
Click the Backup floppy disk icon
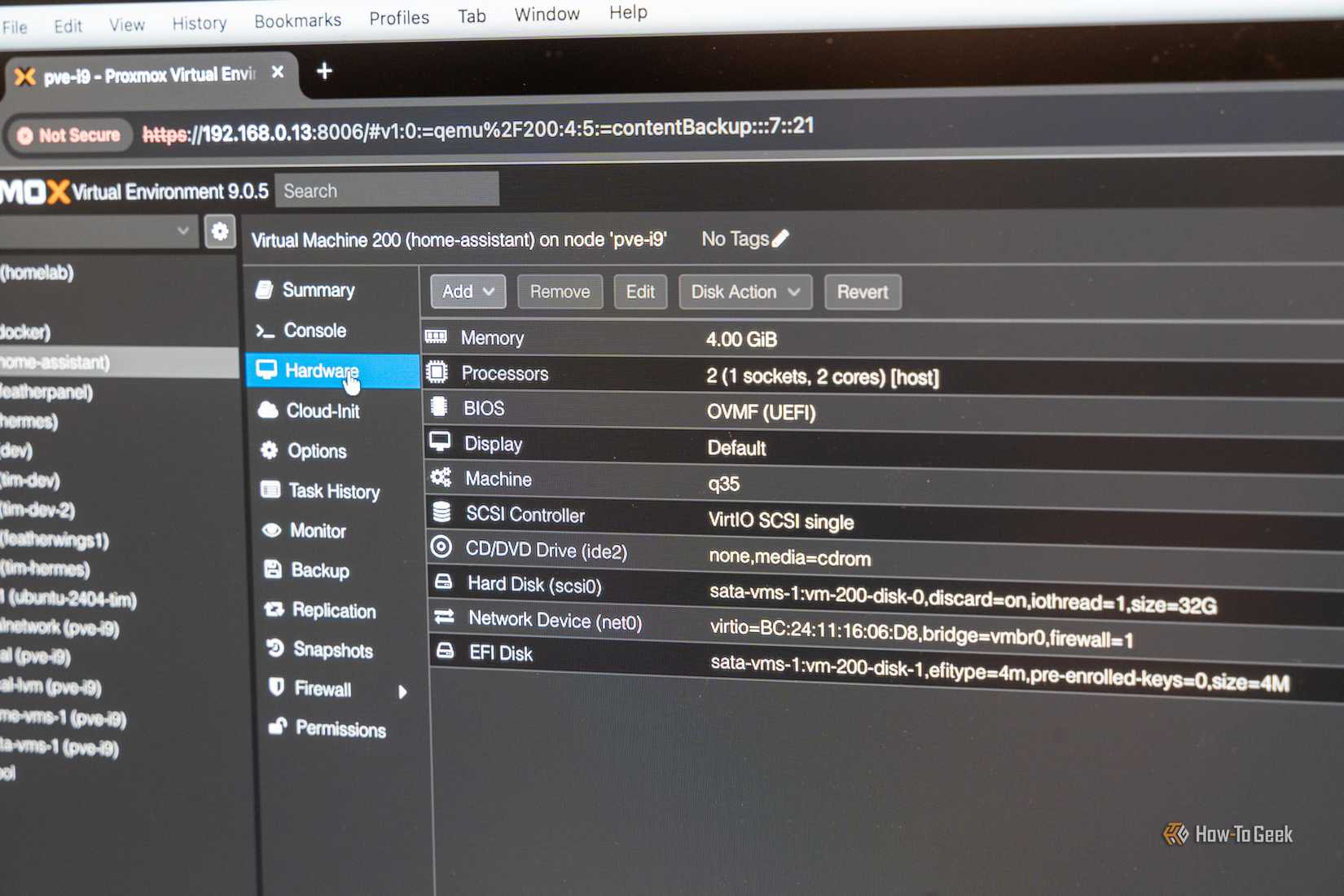pos(273,569)
